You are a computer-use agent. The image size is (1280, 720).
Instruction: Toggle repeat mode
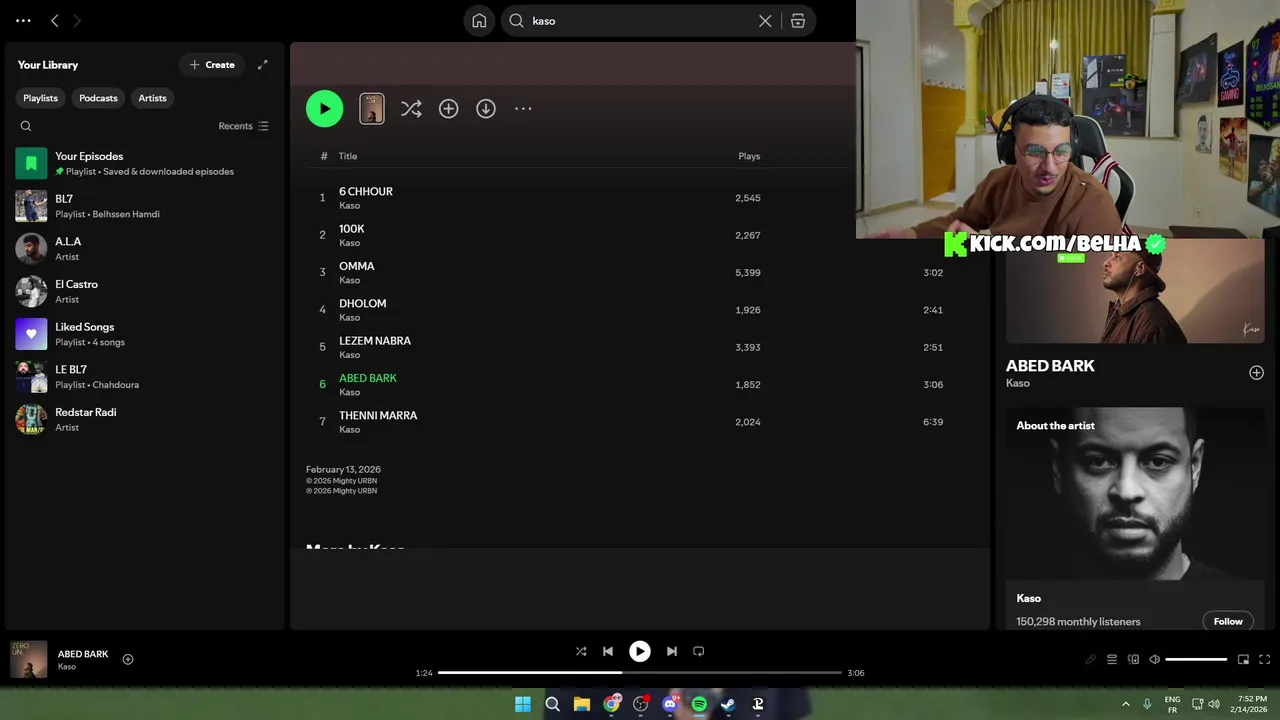tap(699, 651)
